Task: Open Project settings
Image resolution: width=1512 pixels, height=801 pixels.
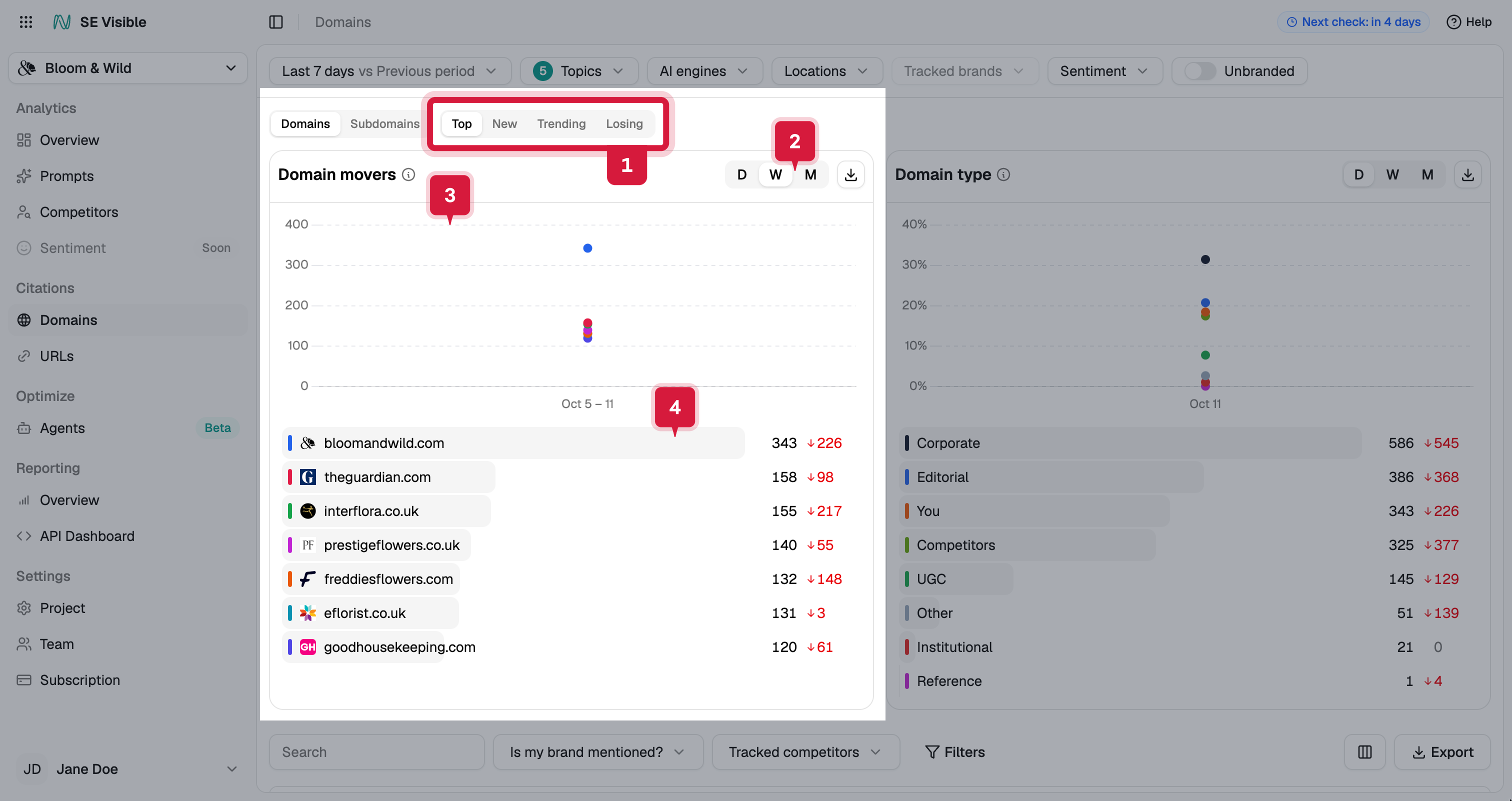Action: click(x=128, y=608)
